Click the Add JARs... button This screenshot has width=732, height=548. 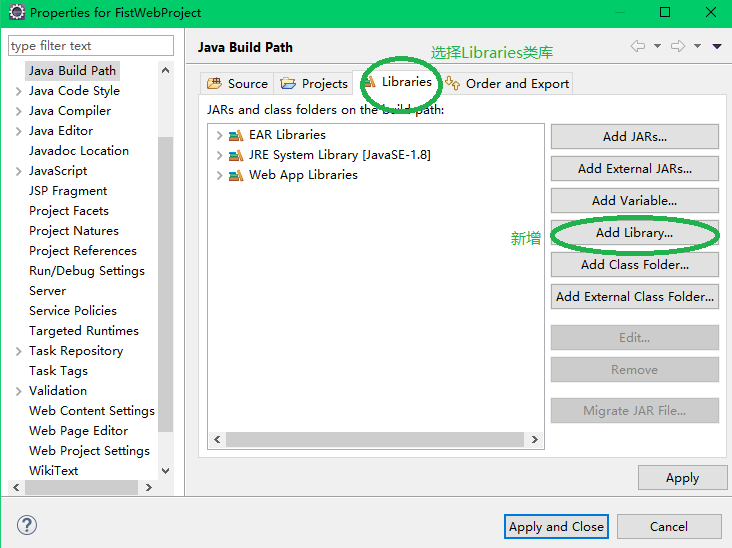click(x=635, y=136)
